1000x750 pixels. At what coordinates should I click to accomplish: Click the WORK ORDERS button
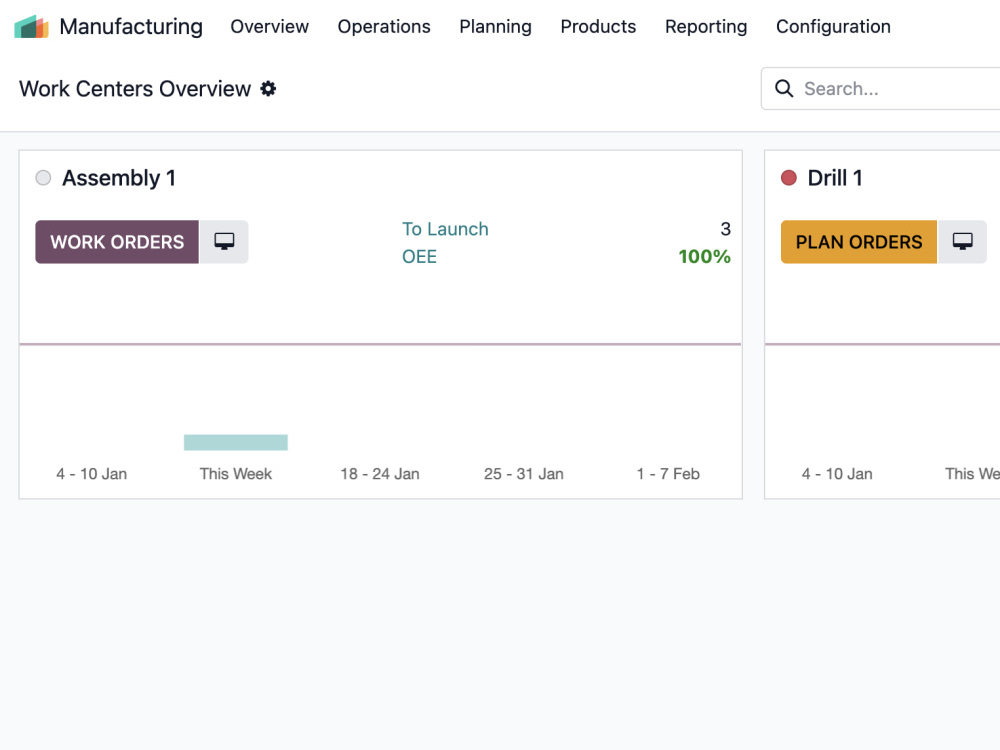117,242
